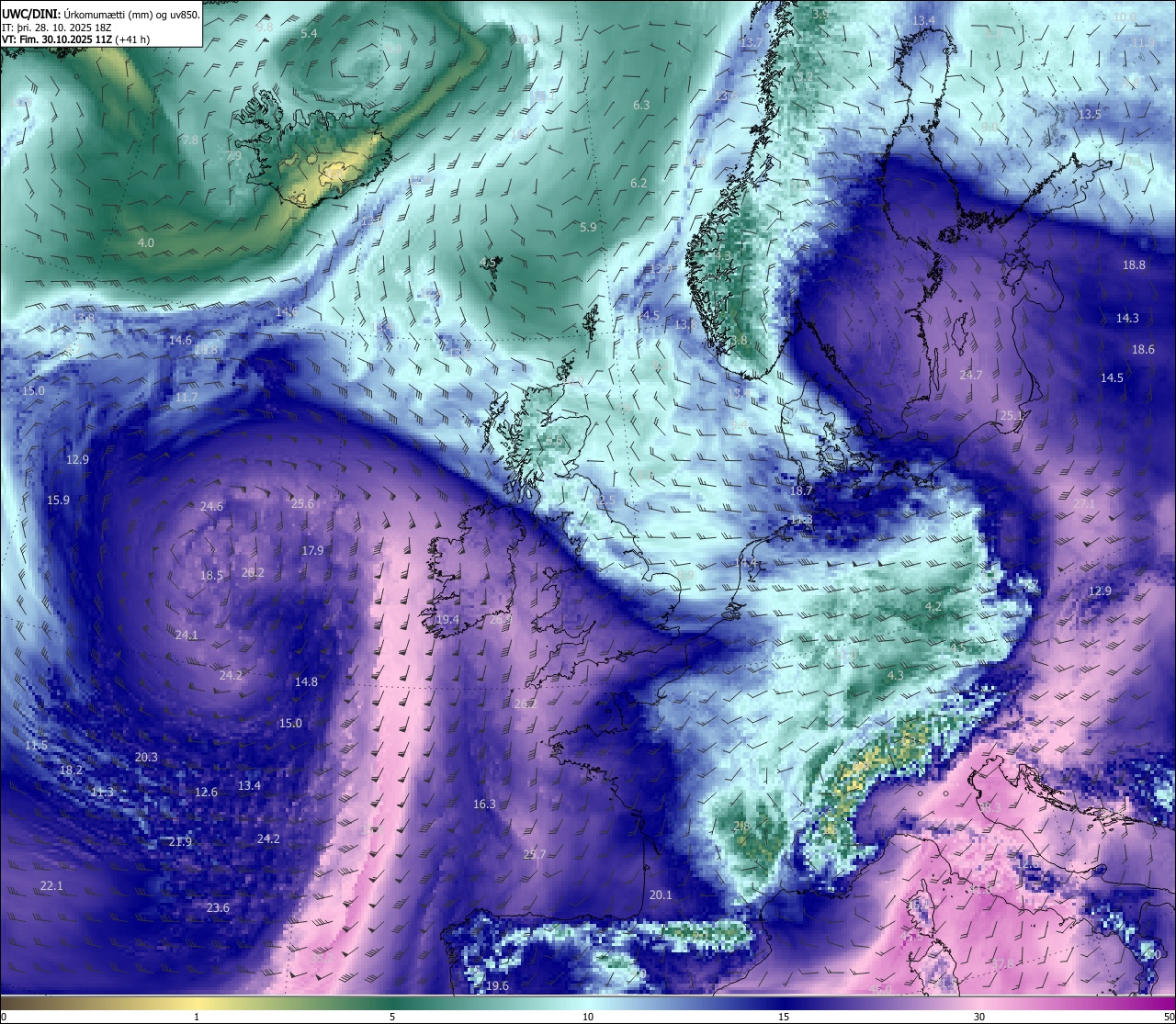Click the 14.8 value label
Screen dimensions: 1176x1024
[306, 681]
